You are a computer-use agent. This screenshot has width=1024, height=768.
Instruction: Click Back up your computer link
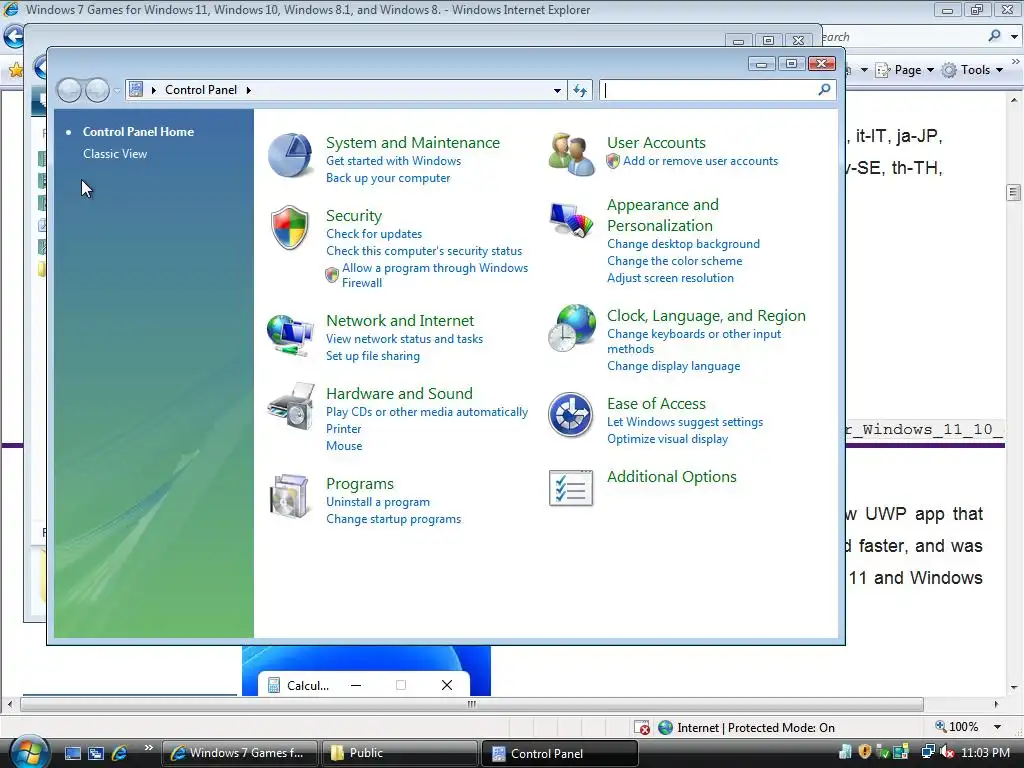[x=388, y=178]
